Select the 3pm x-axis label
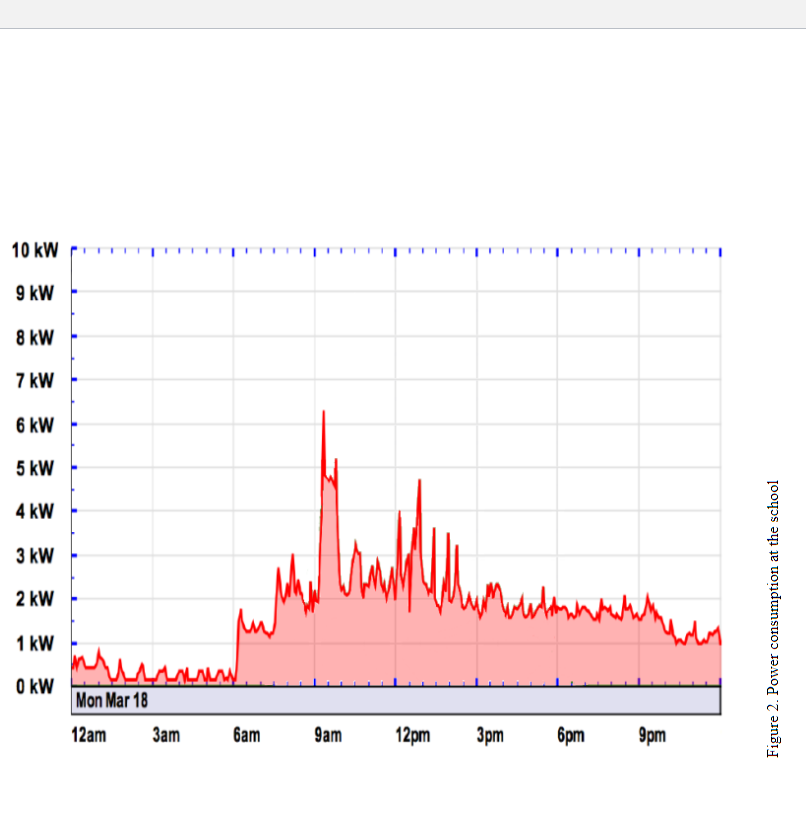 (x=490, y=735)
